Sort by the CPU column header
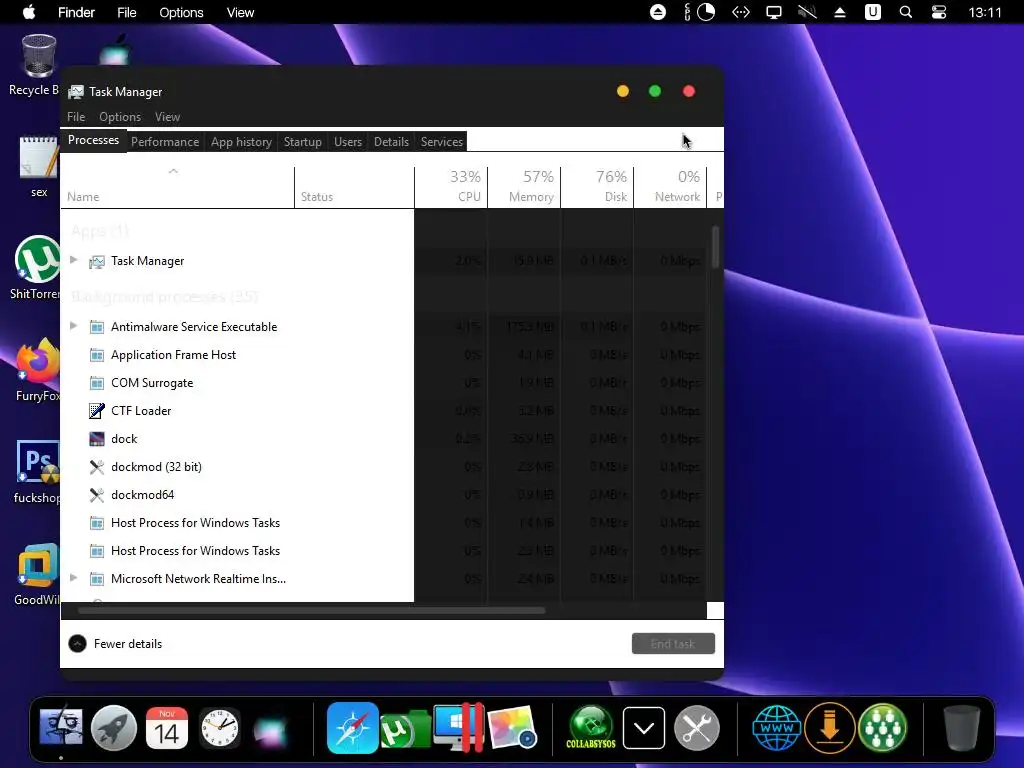 (451, 187)
